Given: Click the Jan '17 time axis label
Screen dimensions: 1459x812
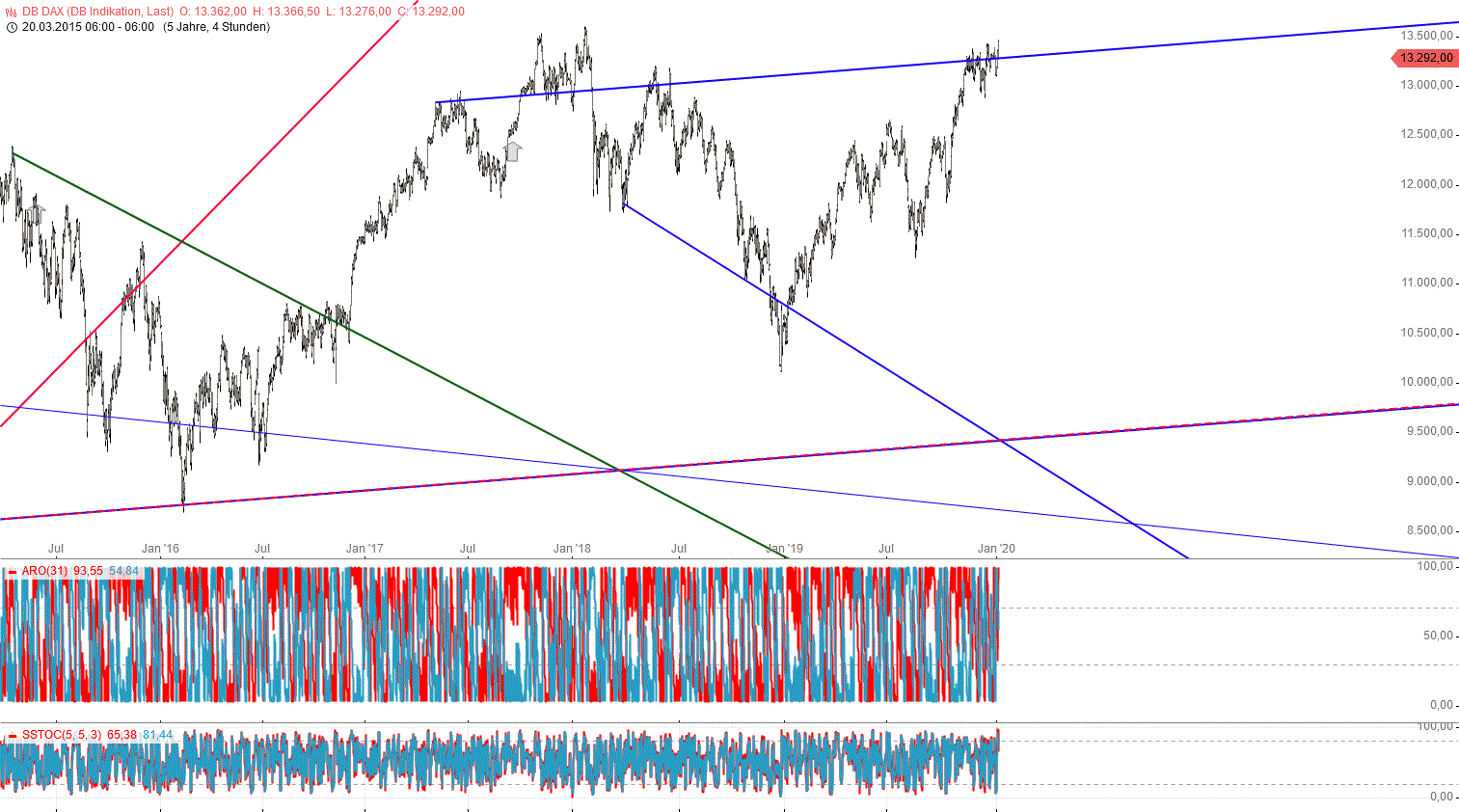Looking at the screenshot, I should tap(365, 549).
